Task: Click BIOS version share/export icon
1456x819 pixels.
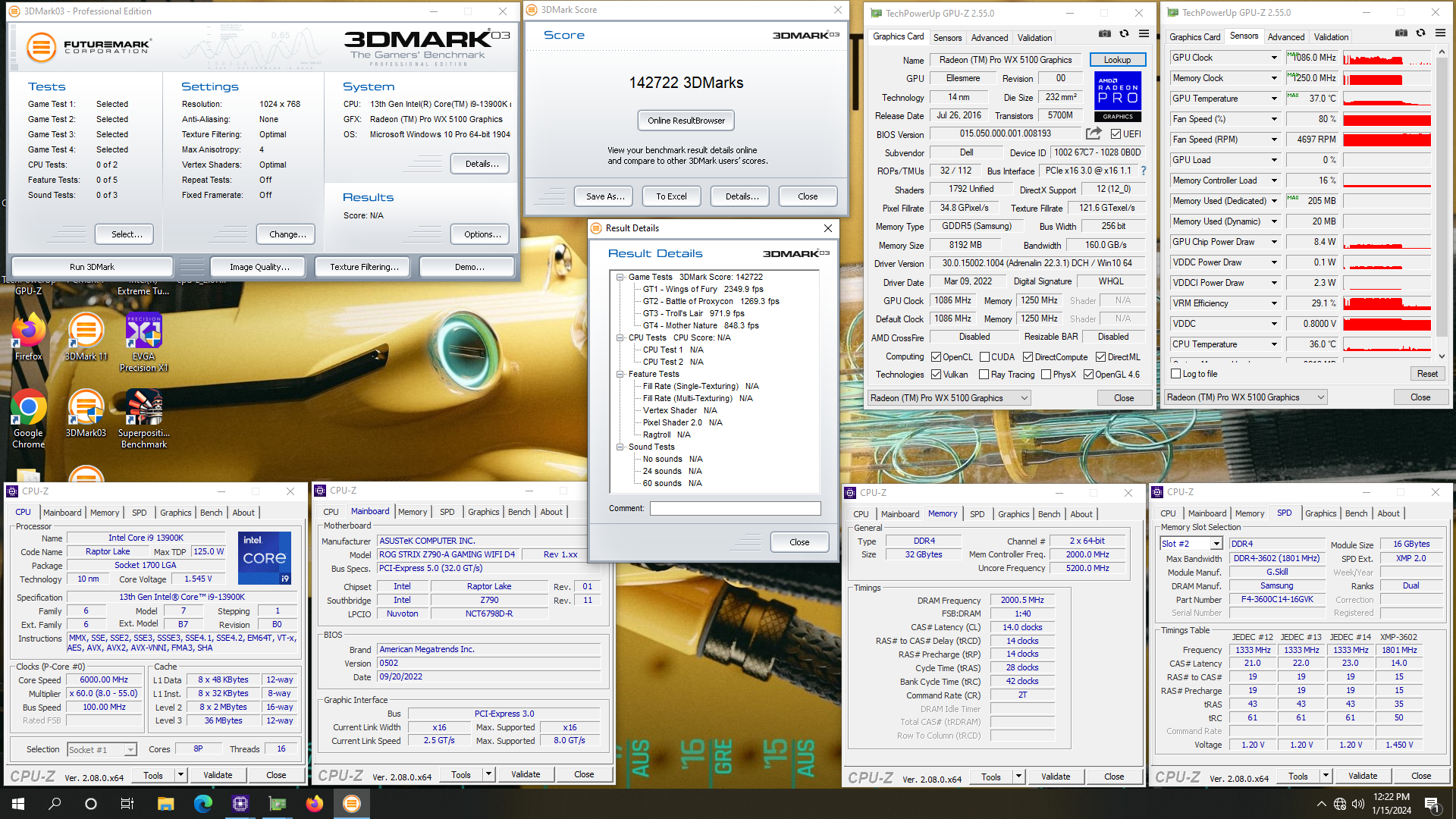Action: pyautogui.click(x=1094, y=133)
